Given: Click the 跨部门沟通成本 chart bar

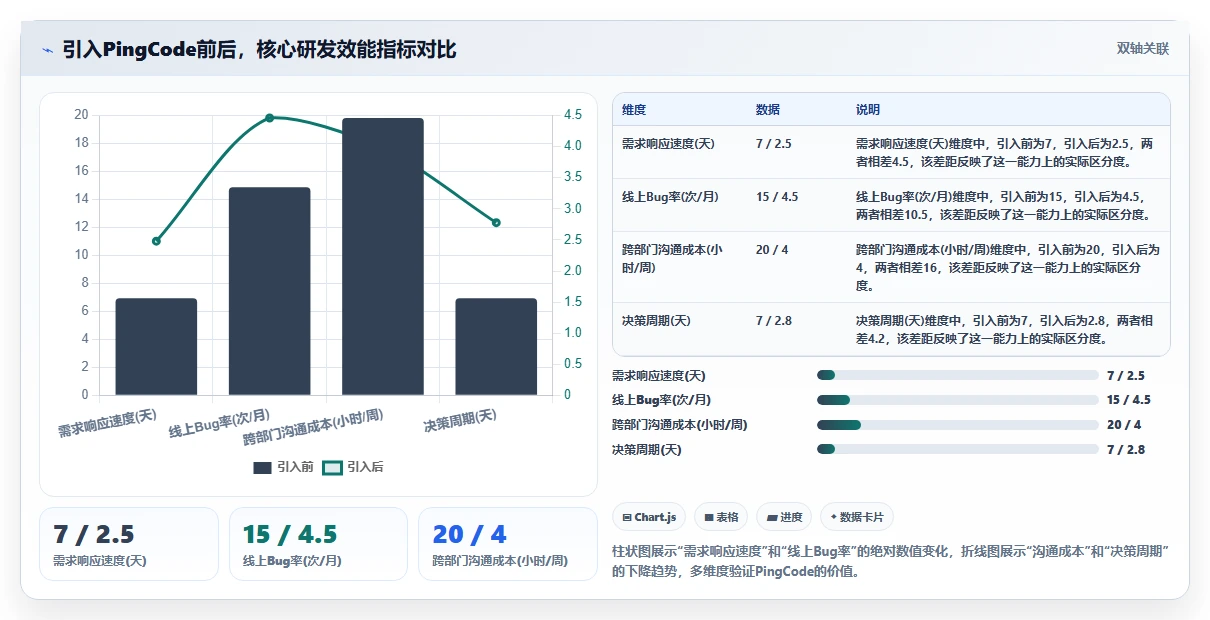Looking at the screenshot, I should tap(383, 256).
